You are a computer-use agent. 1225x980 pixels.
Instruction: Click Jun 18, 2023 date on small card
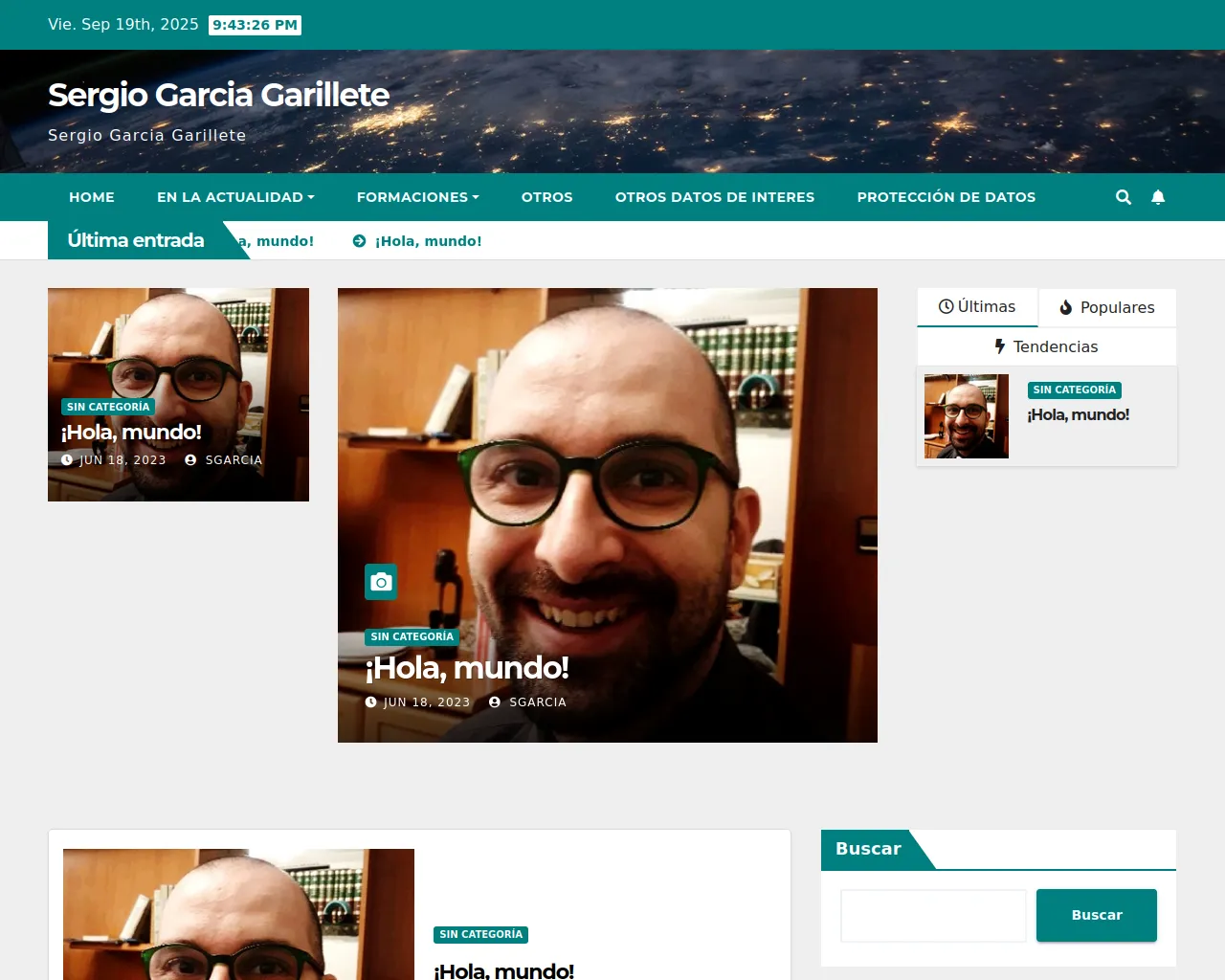point(122,460)
